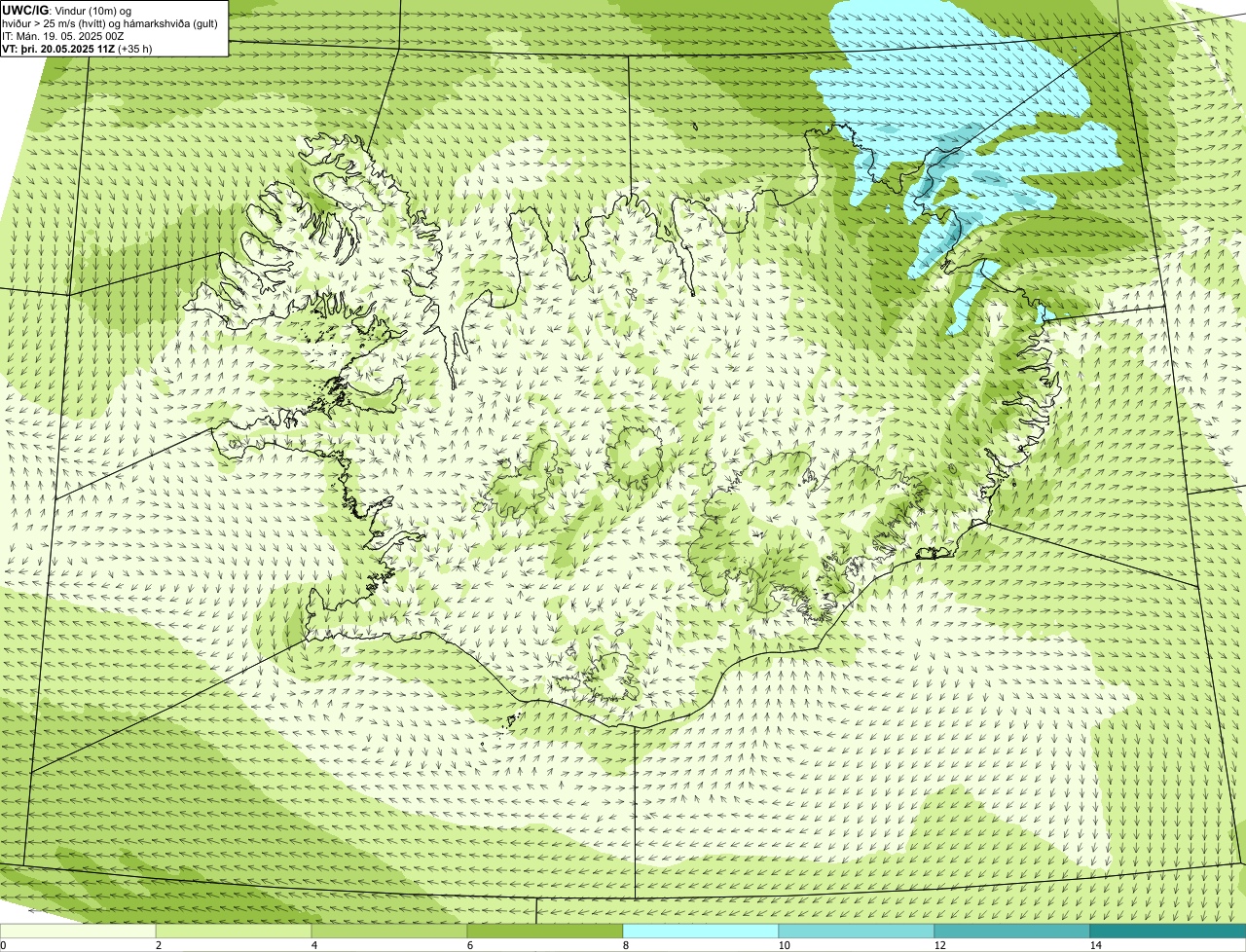Click the '12' tick label on the color scale
This screenshot has width=1246, height=952.
(939, 945)
